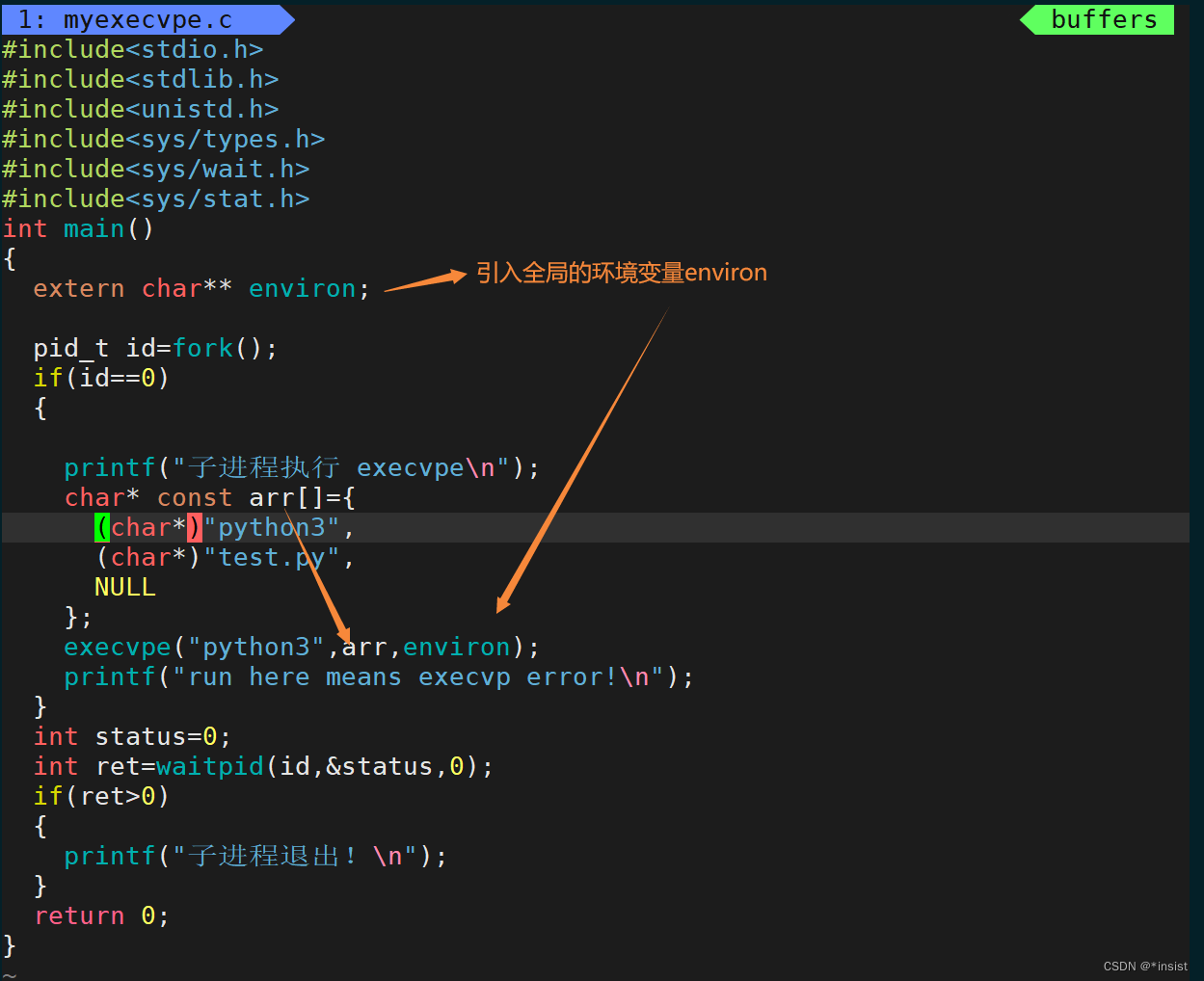Click the "python3" string on highlighted line
Viewport: 1204px width, 981px height.
pyautogui.click(x=272, y=527)
